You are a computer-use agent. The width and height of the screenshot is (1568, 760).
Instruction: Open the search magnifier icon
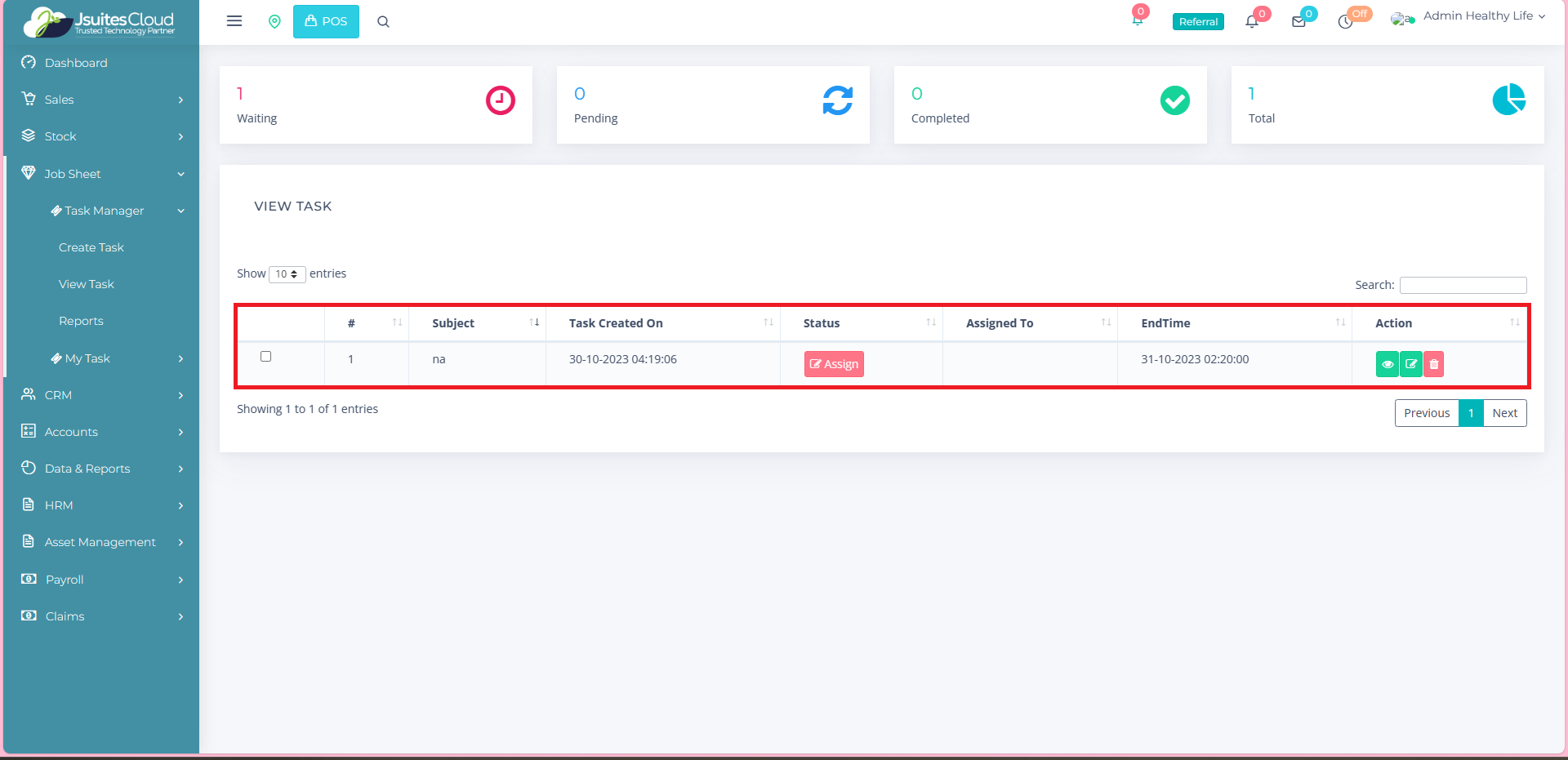pyautogui.click(x=383, y=22)
